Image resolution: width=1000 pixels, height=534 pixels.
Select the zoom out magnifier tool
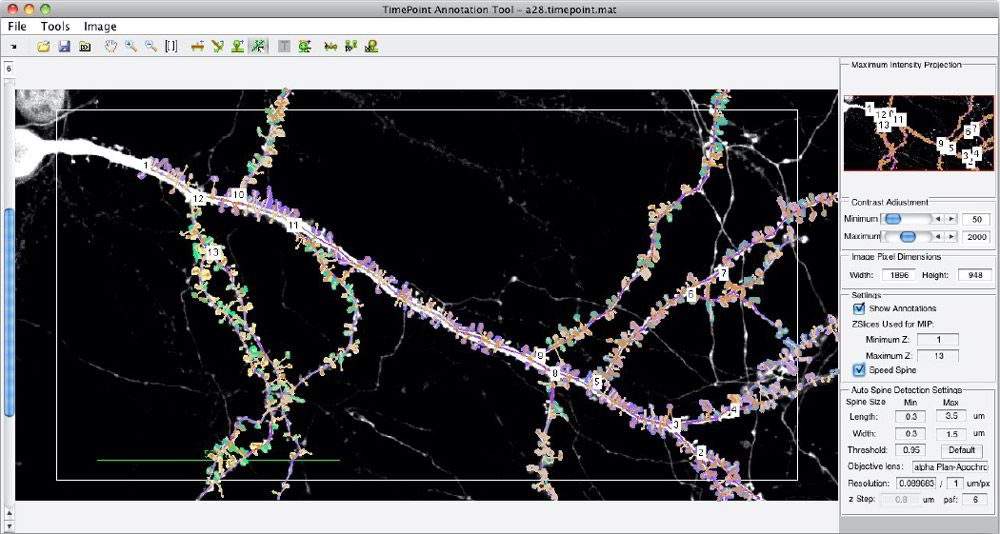click(x=151, y=46)
